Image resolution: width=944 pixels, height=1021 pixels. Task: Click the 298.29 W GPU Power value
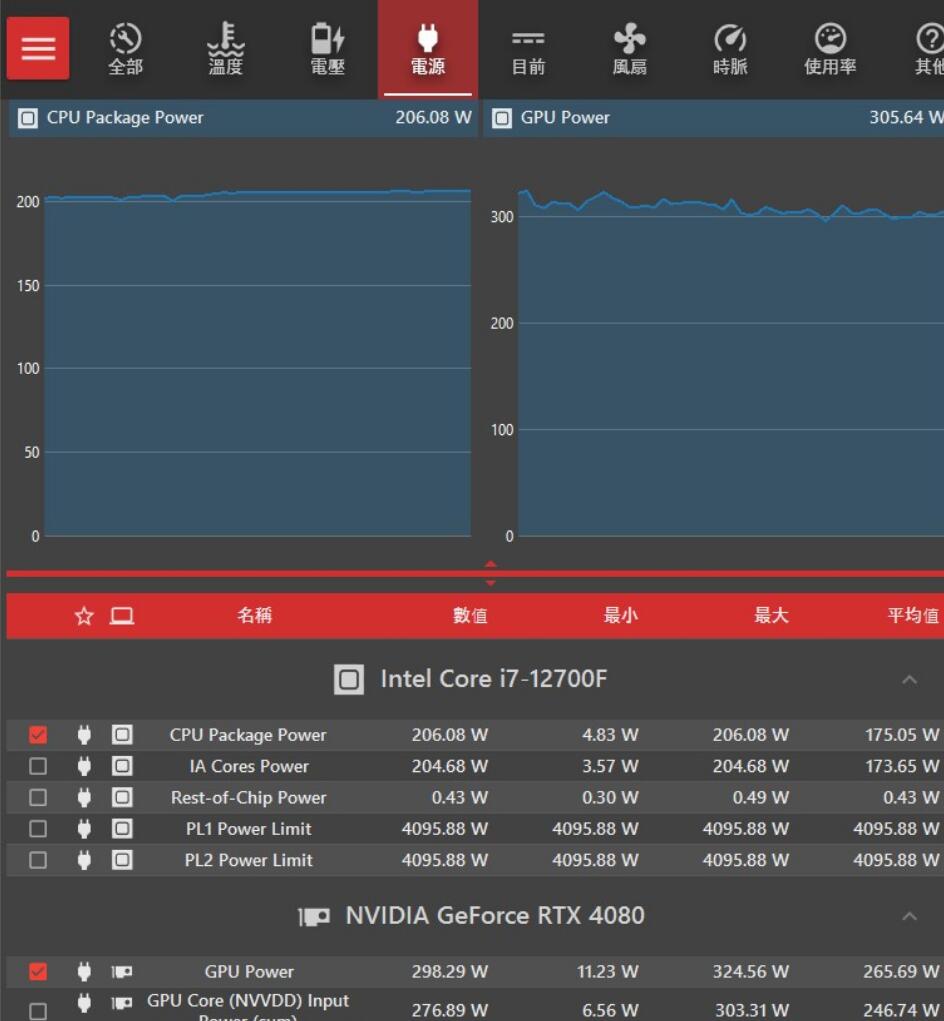pos(450,972)
